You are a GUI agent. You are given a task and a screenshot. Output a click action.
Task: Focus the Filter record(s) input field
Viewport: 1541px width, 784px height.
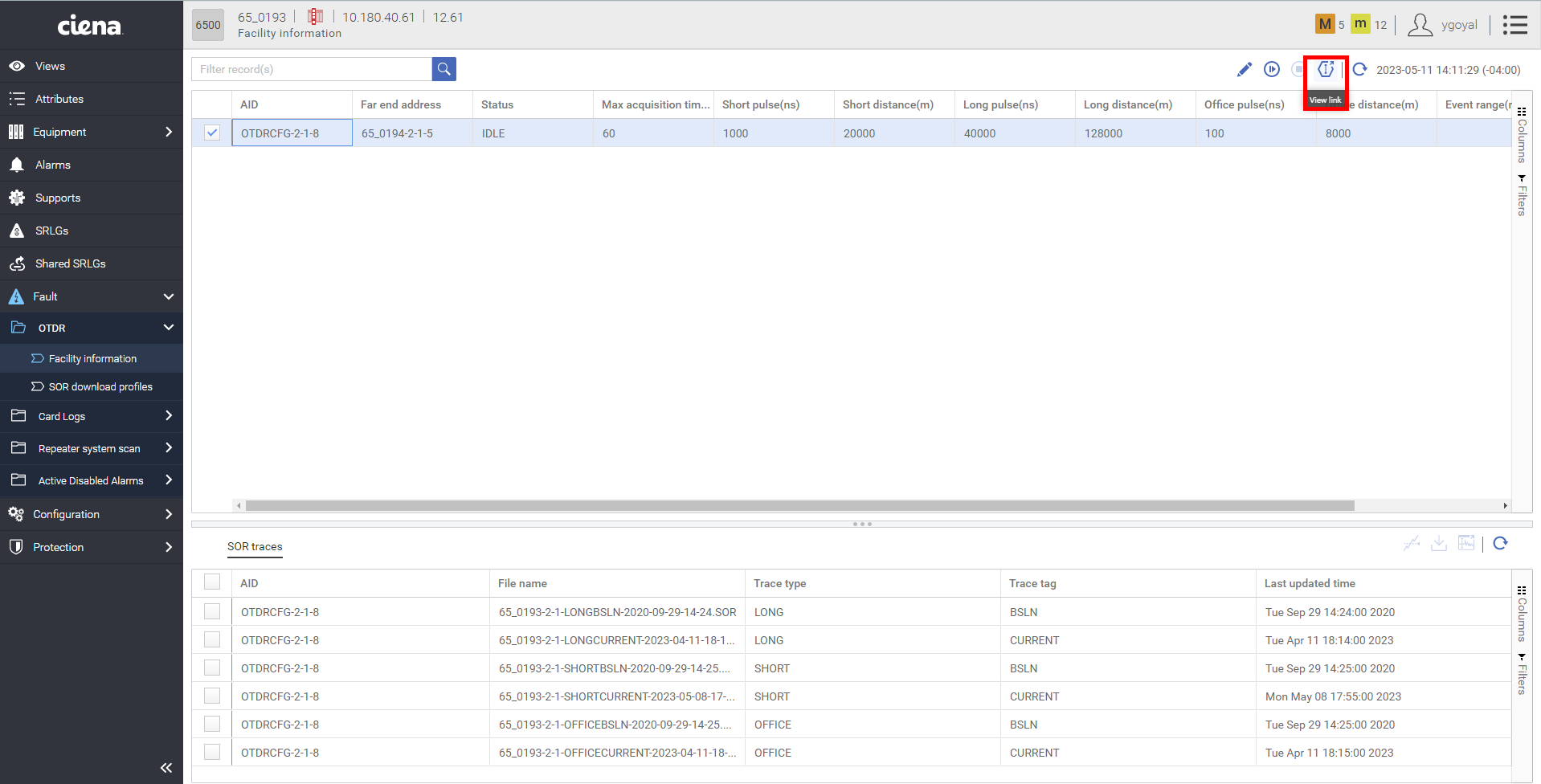pos(312,69)
